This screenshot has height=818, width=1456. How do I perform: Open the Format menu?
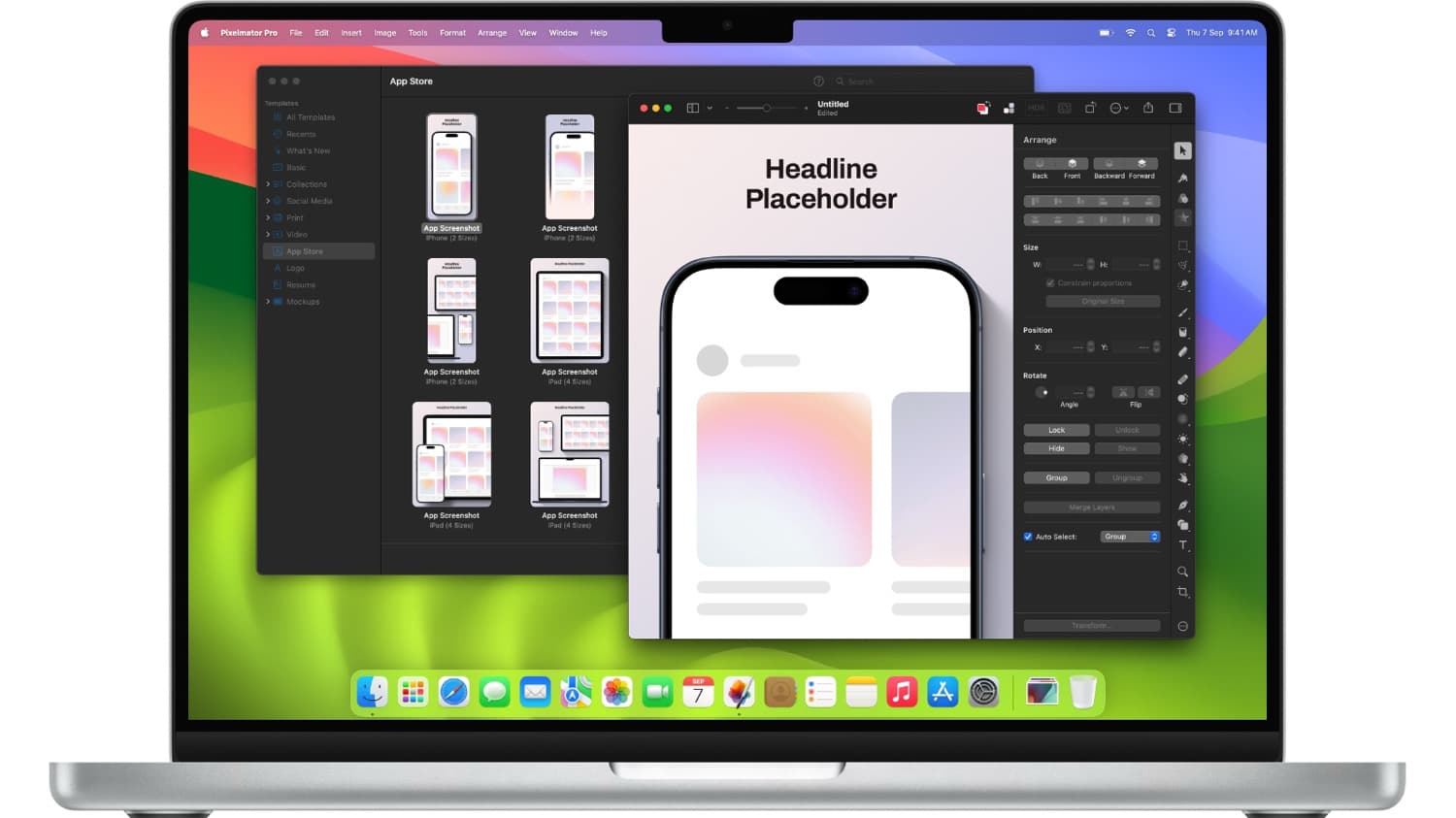click(x=452, y=33)
